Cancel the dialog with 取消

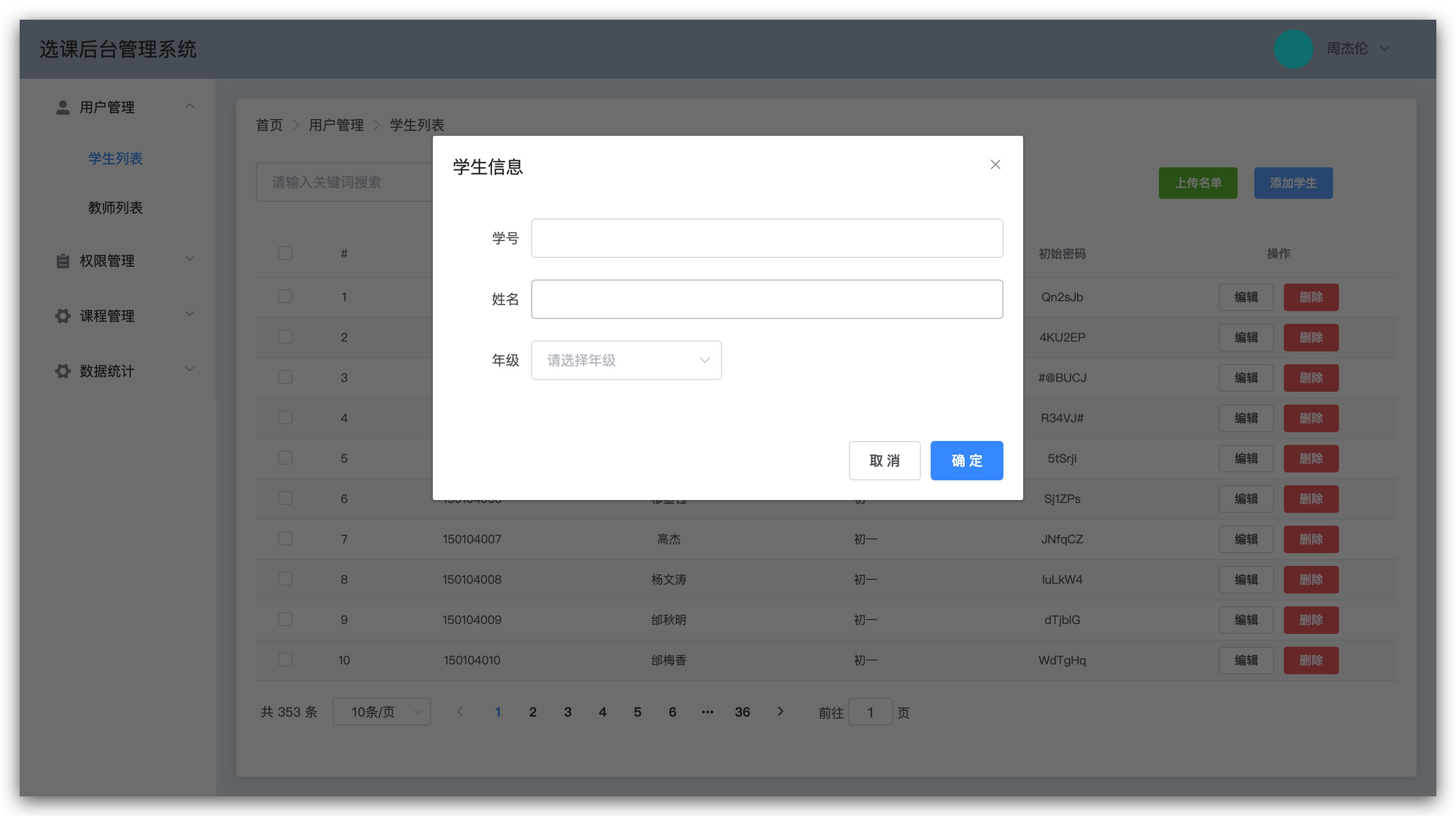pos(884,460)
